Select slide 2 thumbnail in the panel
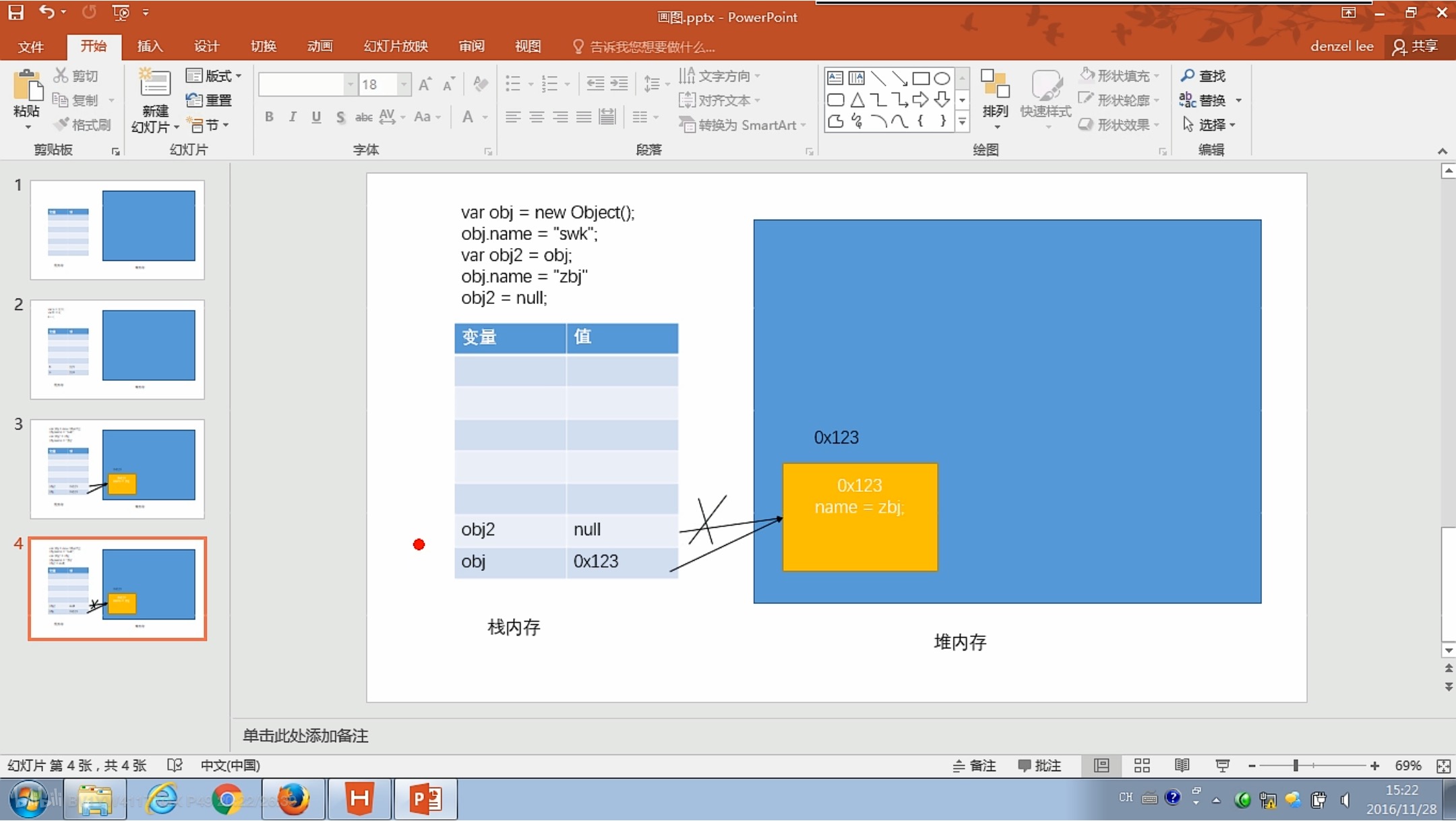Viewport: 1456px width, 821px height. click(x=117, y=349)
